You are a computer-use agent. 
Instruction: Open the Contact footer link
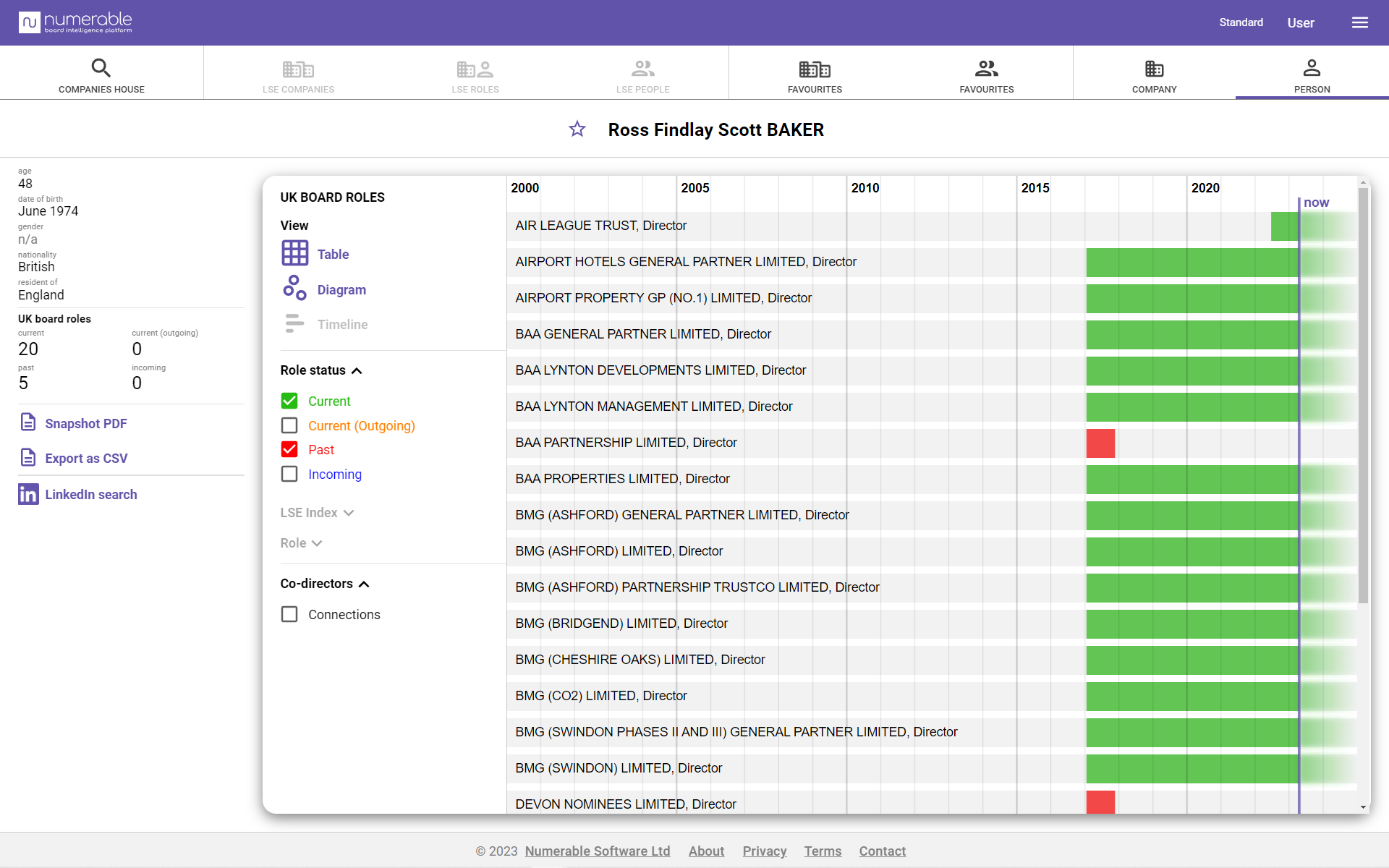[882, 851]
